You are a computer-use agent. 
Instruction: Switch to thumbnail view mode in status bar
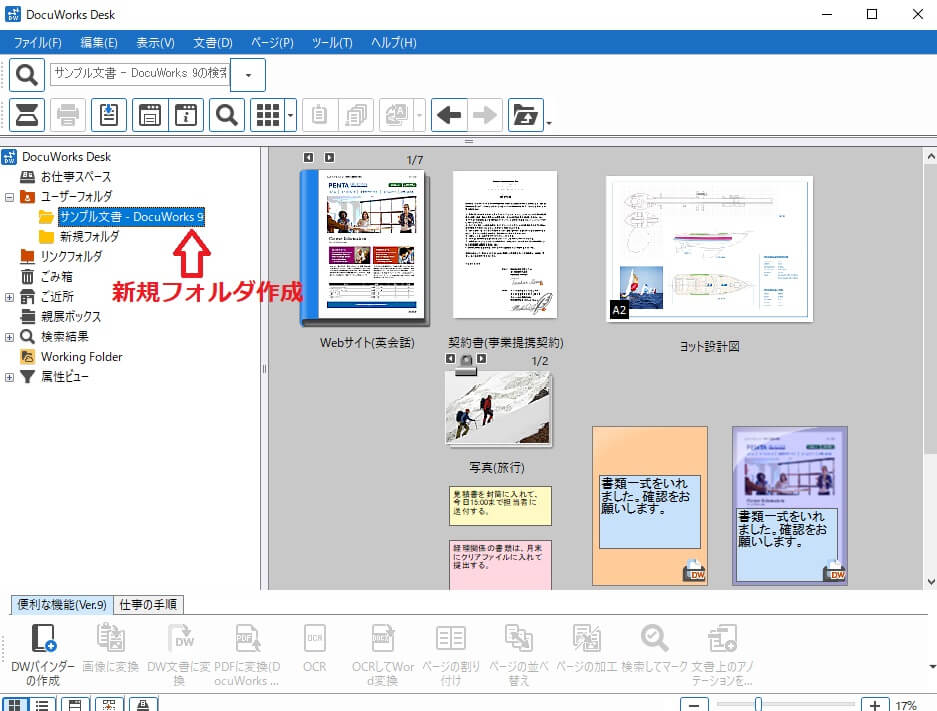[x=15, y=705]
